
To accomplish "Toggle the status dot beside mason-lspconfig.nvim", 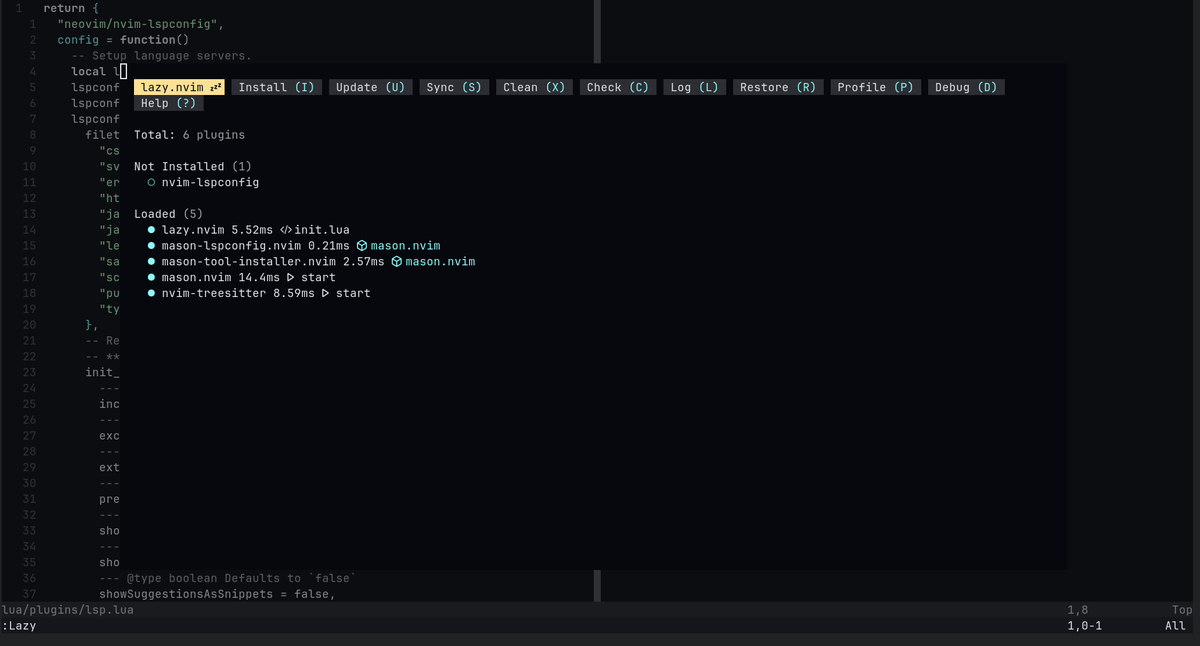I will tap(150, 245).
